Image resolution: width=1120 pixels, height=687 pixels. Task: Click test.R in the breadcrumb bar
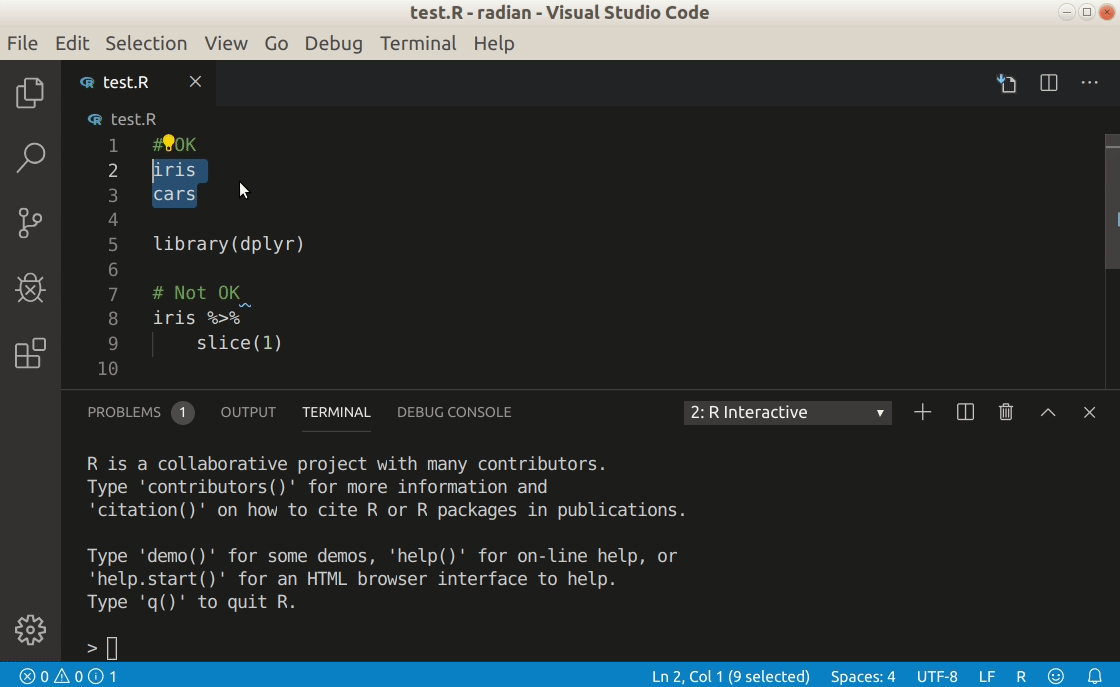click(x=133, y=119)
